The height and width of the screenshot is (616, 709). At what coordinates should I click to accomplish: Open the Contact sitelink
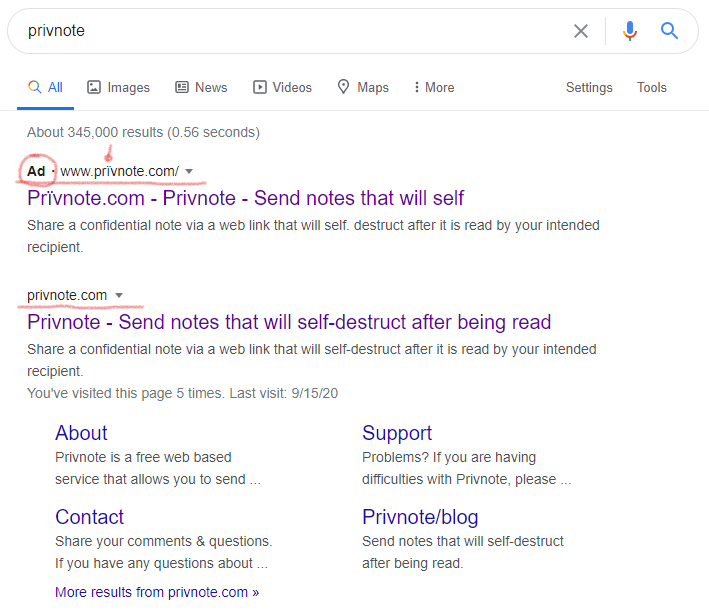(90, 517)
